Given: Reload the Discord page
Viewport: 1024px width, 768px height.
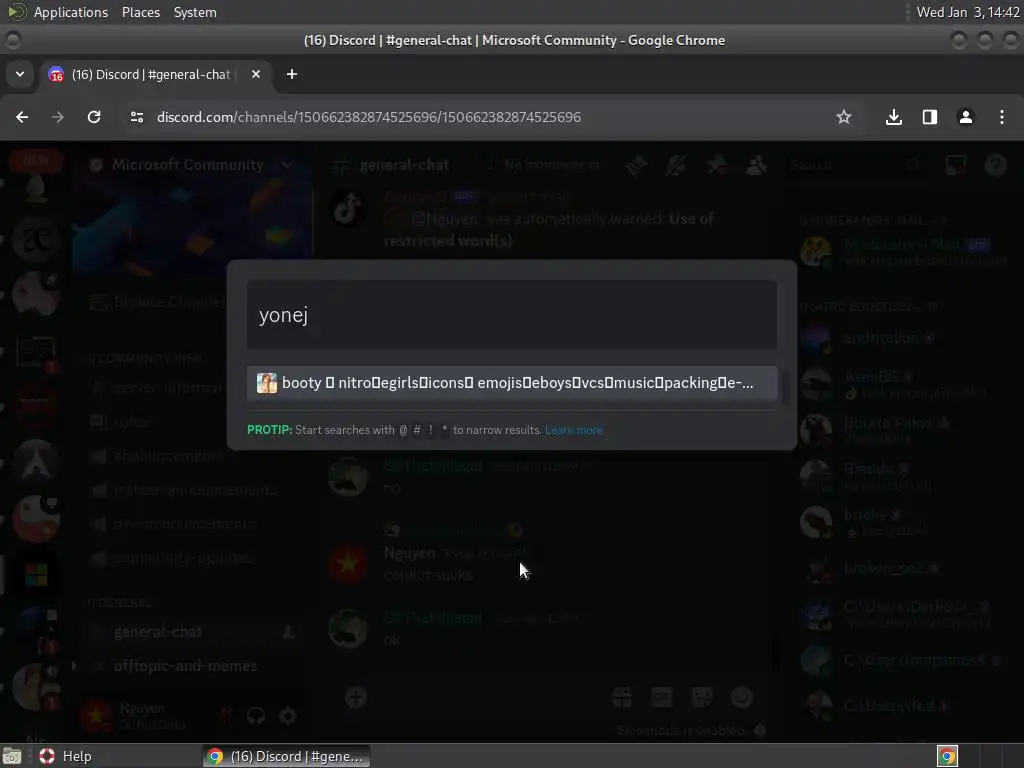Looking at the screenshot, I should pos(94,117).
